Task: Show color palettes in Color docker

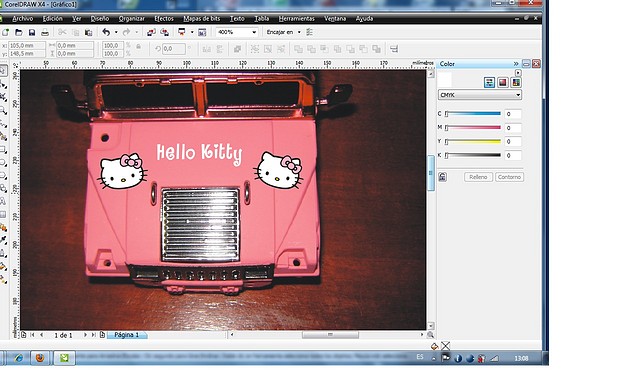Action: click(x=516, y=82)
